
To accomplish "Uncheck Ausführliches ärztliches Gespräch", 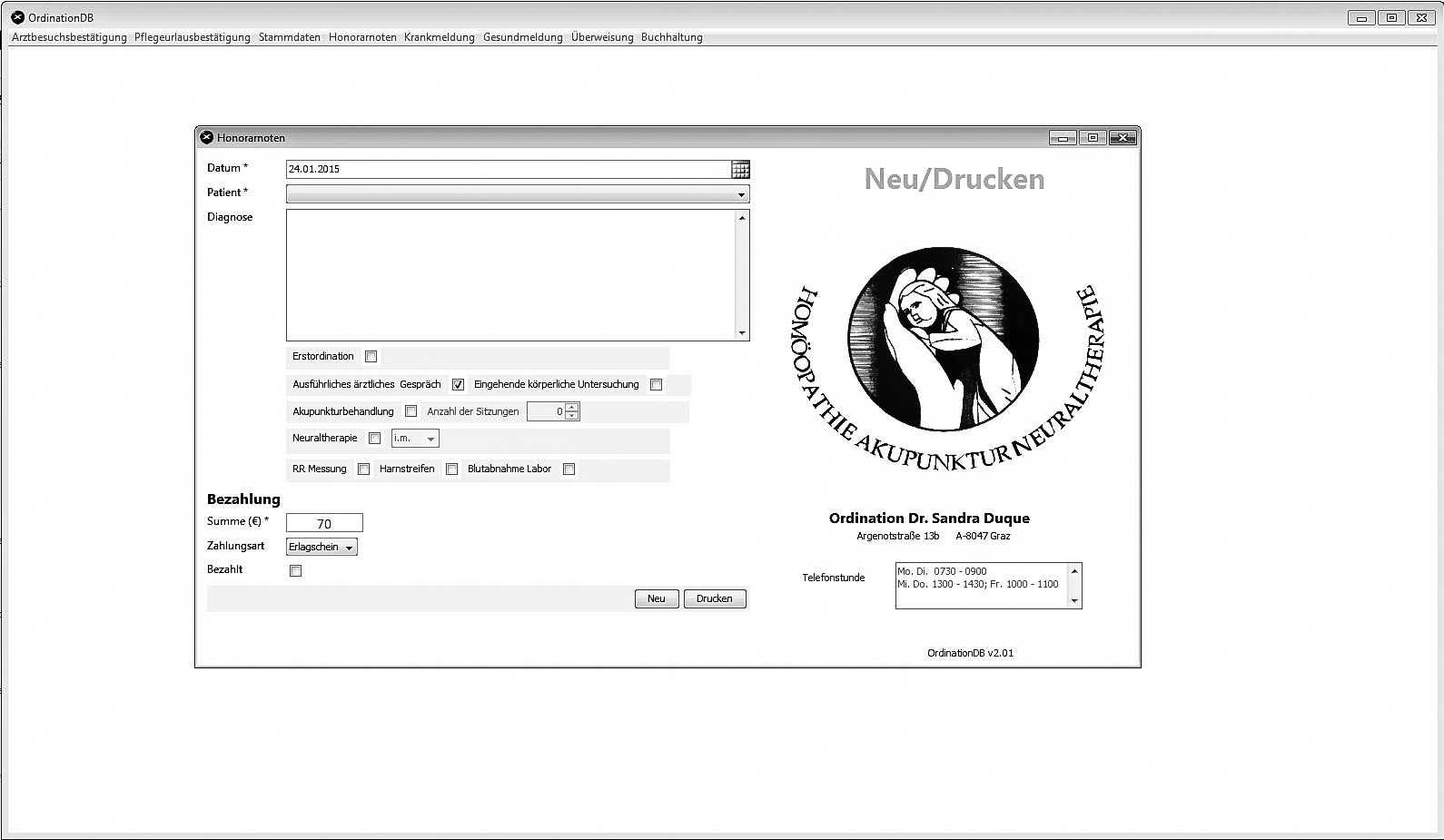I will 458,385.
